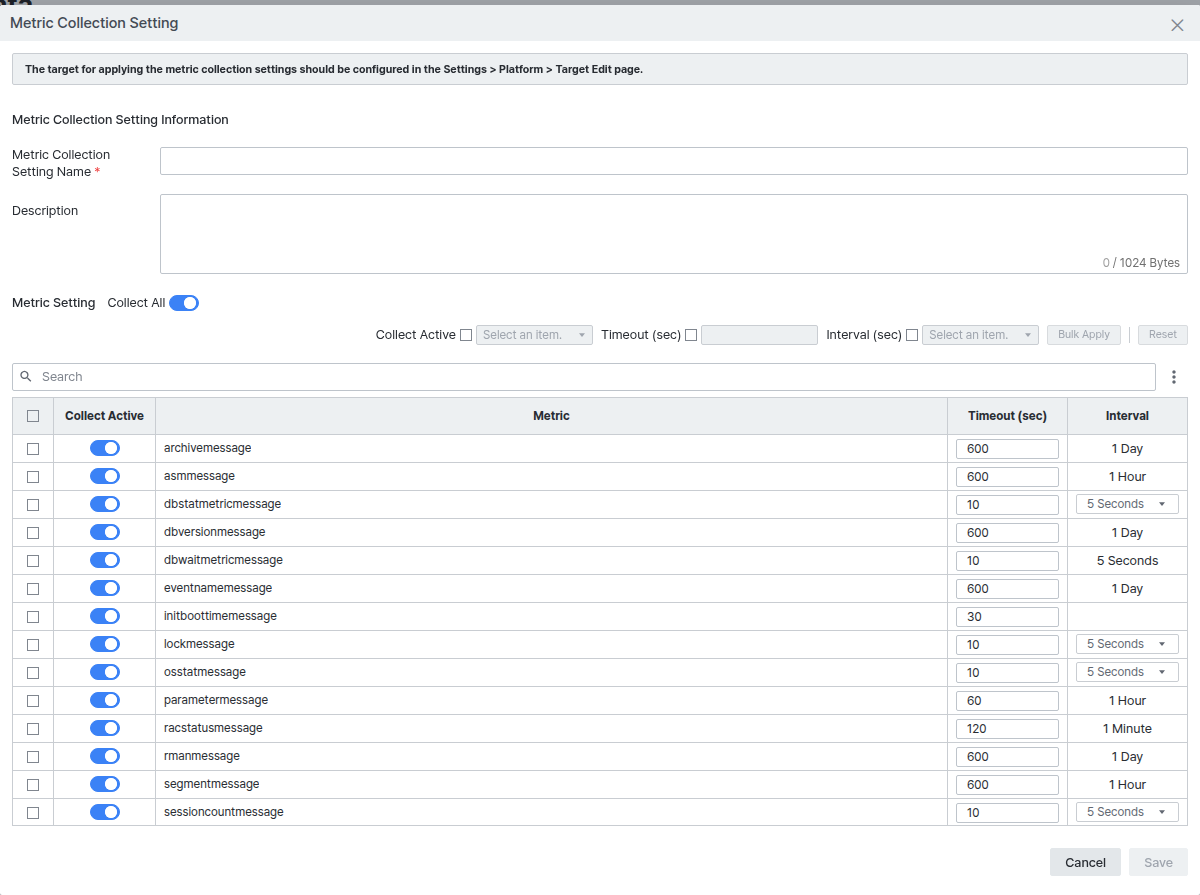
Task: Disable the dbstatmetricmessage collect toggle
Action: [x=105, y=504]
